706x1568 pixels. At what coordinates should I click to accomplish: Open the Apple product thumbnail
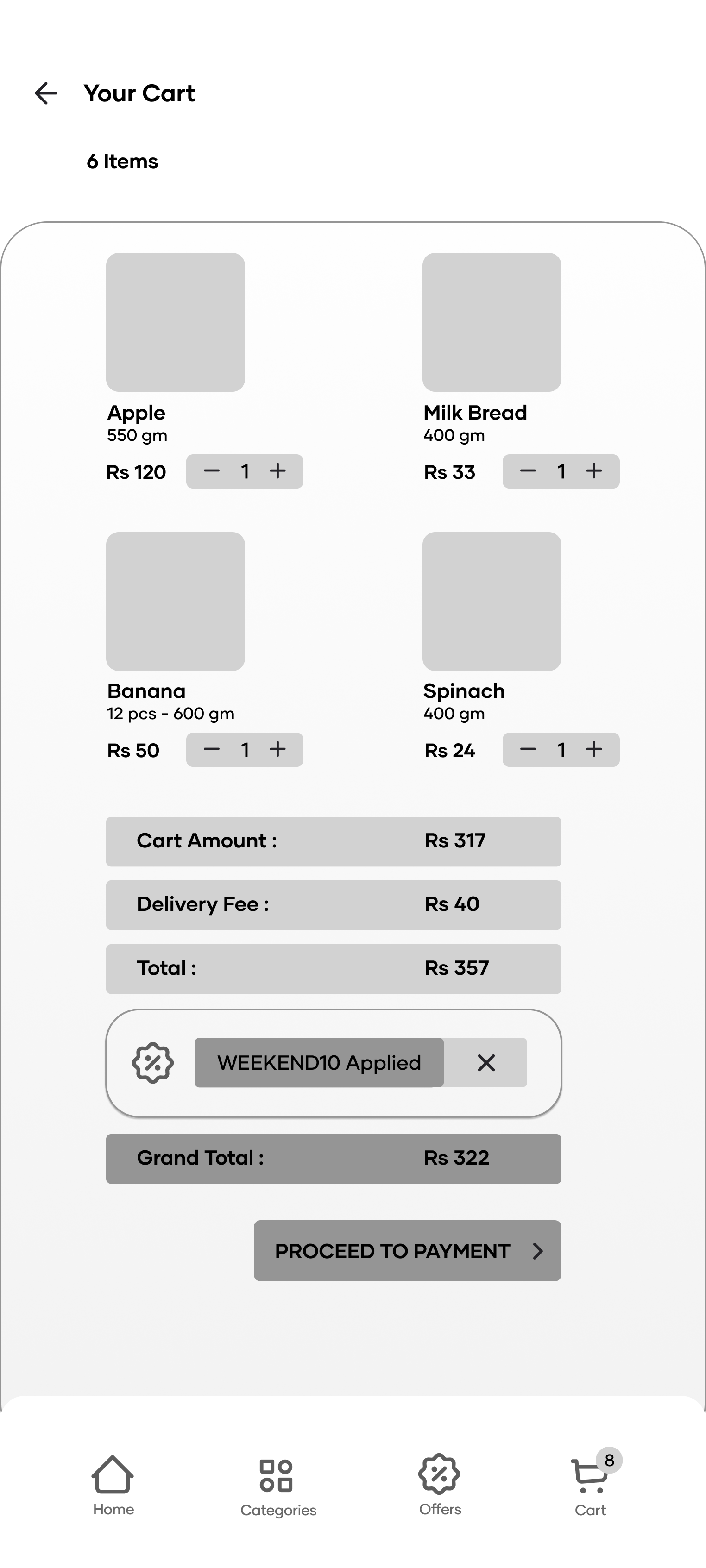176,322
